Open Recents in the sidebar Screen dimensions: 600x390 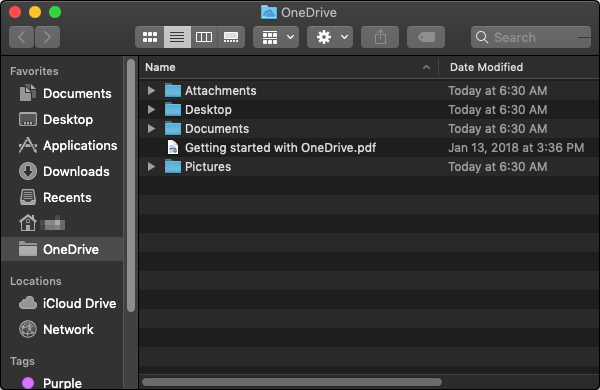62,197
